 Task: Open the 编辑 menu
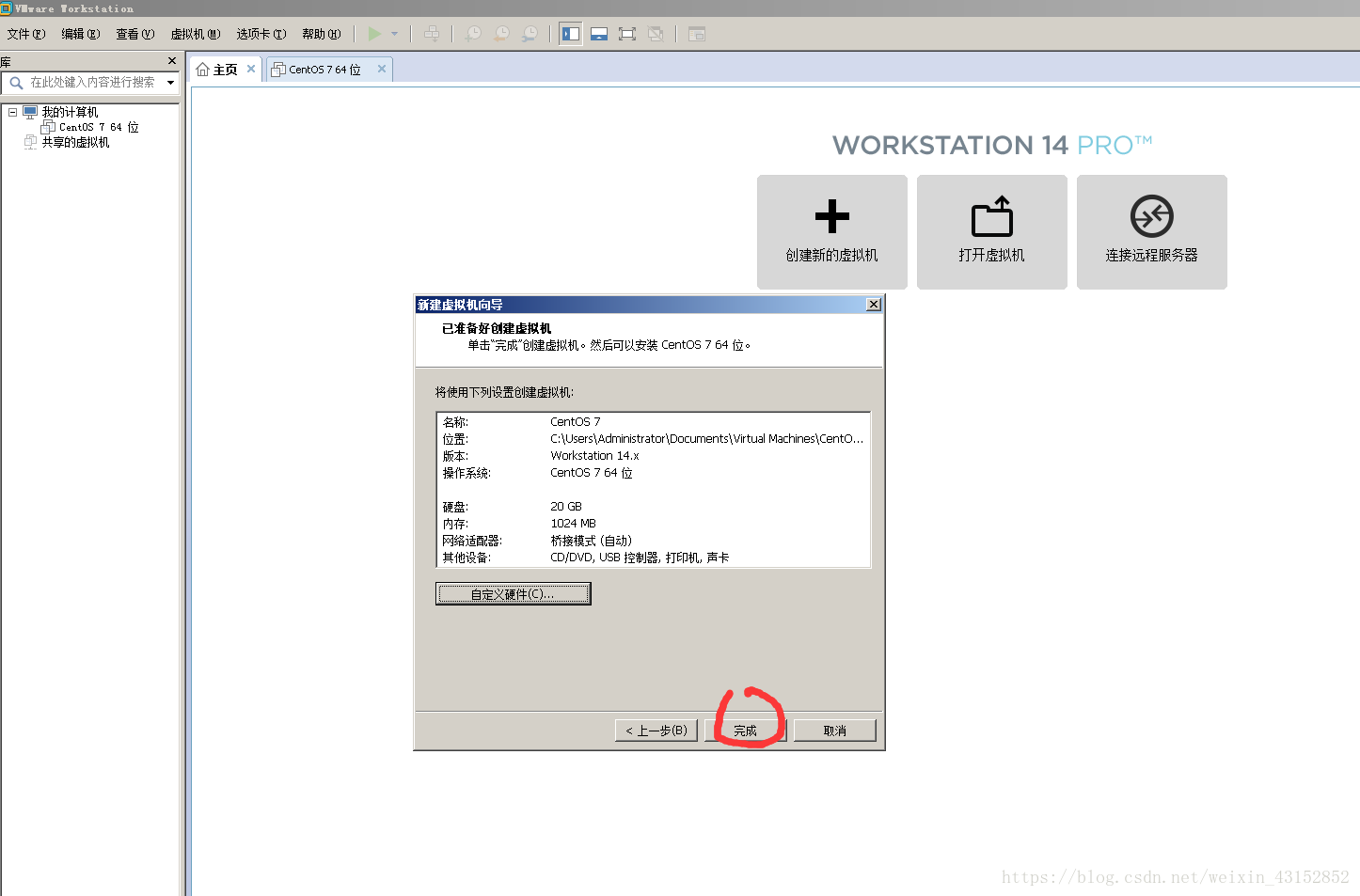point(80,34)
